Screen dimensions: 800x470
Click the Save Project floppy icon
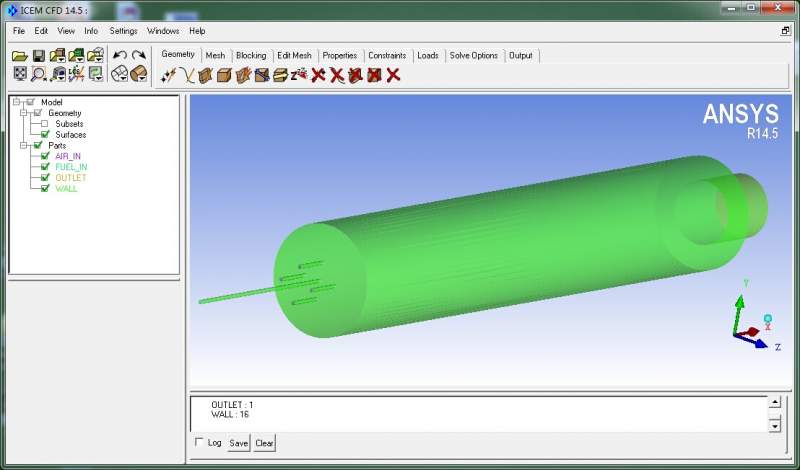pos(39,55)
